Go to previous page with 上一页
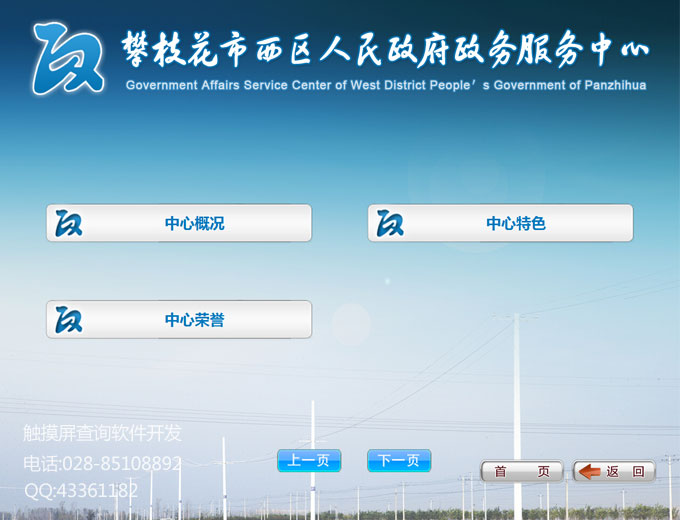680x520 pixels. (309, 461)
